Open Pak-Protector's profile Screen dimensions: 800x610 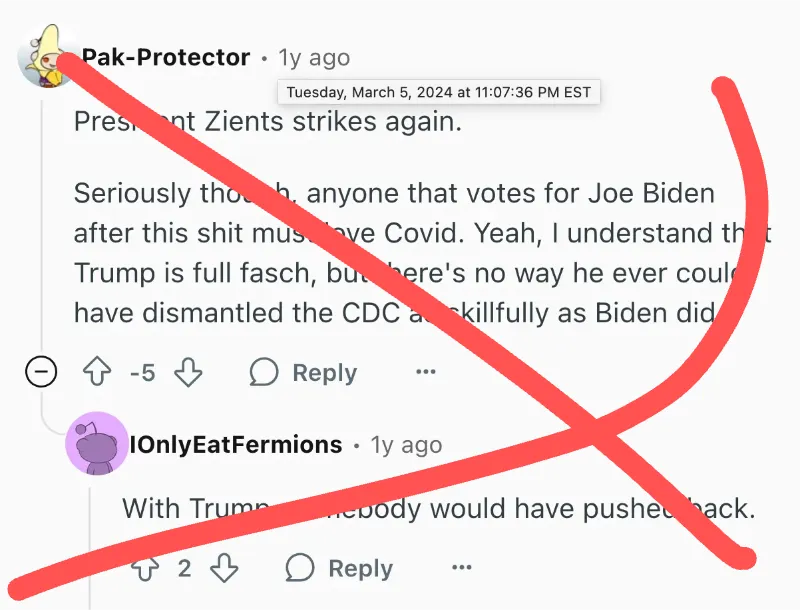pyautogui.click(x=165, y=57)
